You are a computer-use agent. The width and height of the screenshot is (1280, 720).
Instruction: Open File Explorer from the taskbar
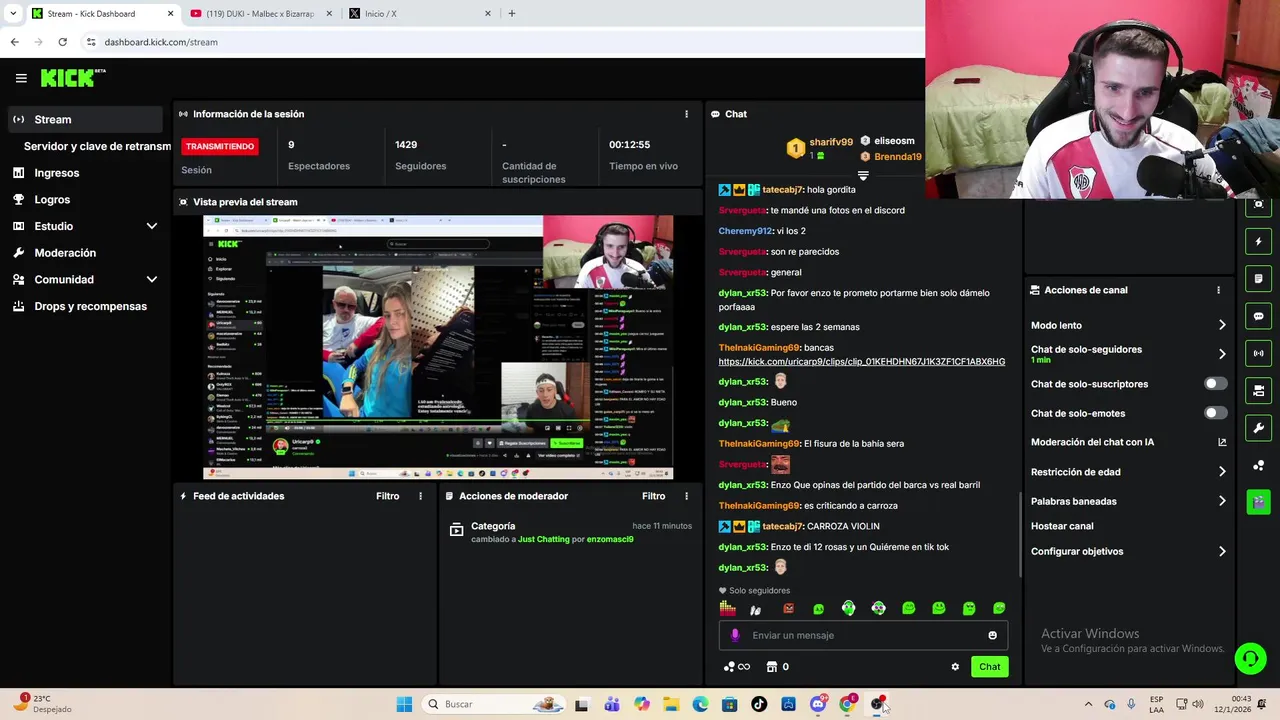(671, 704)
